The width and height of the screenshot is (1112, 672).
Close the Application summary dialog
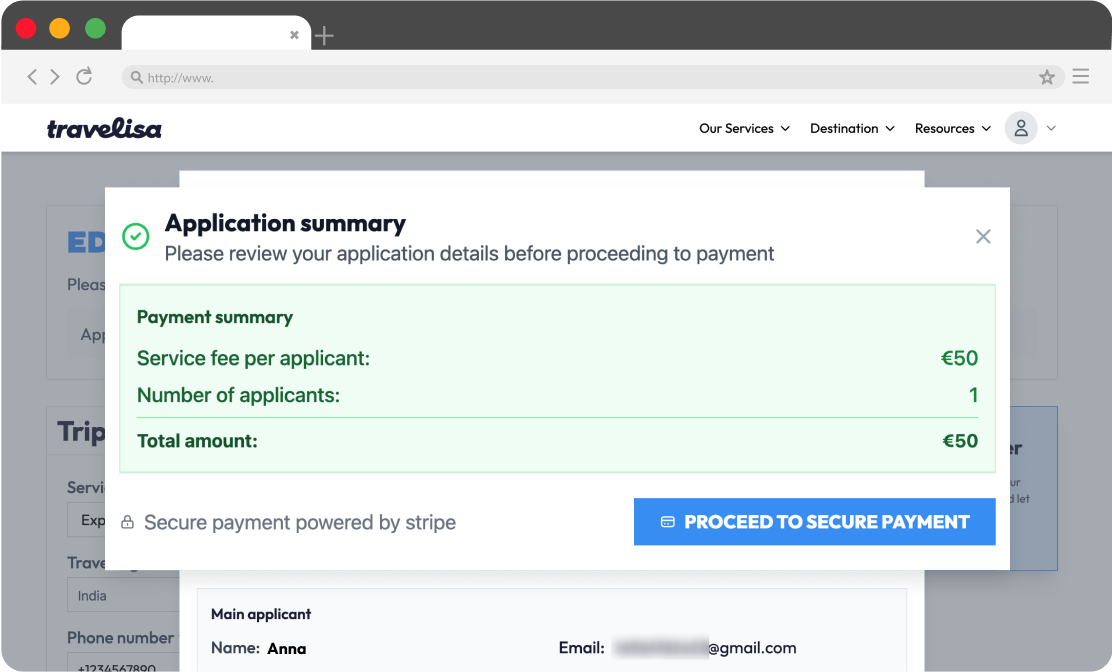pos(983,236)
